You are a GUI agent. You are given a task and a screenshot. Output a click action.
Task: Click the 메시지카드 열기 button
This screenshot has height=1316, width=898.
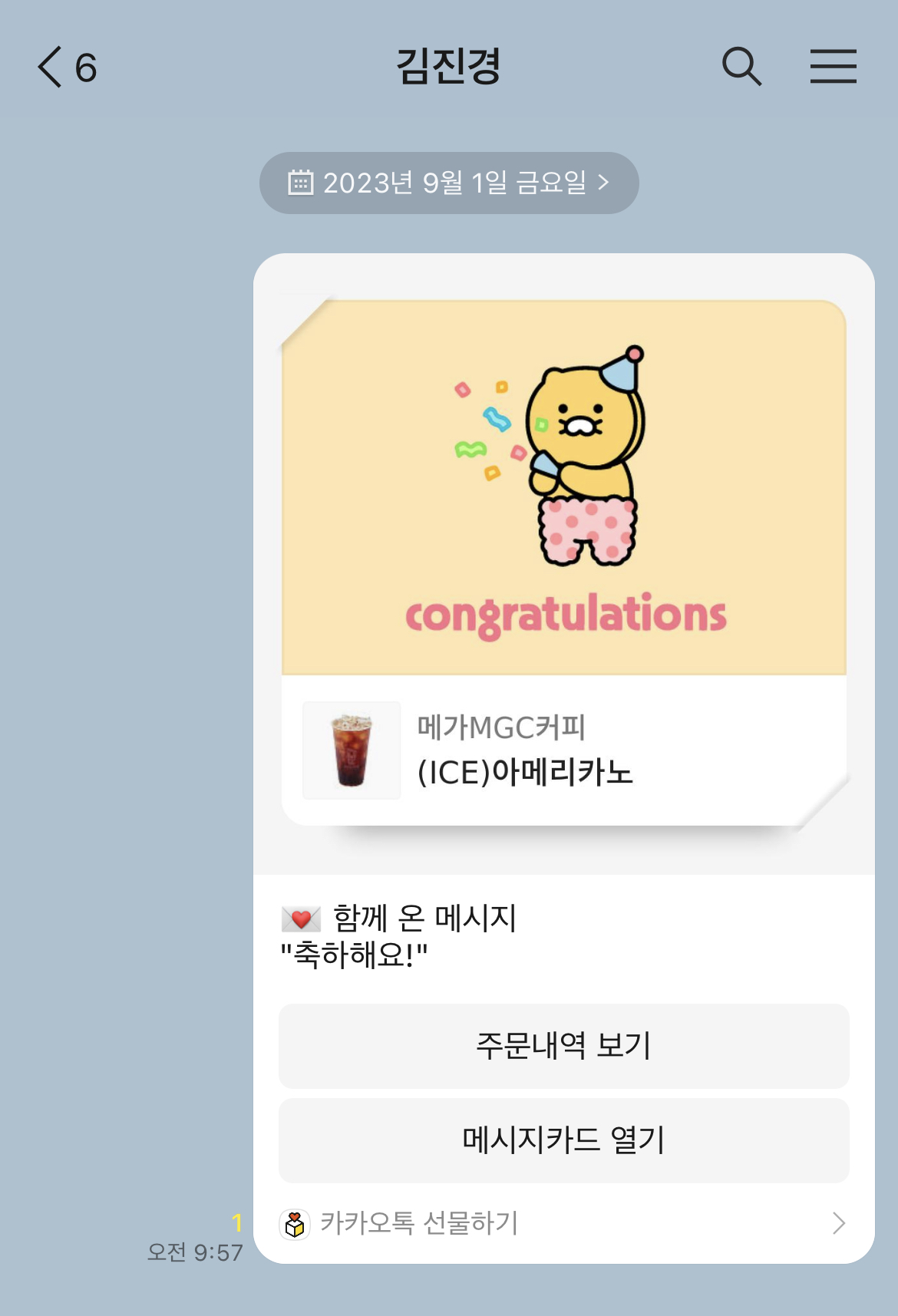tap(564, 1140)
